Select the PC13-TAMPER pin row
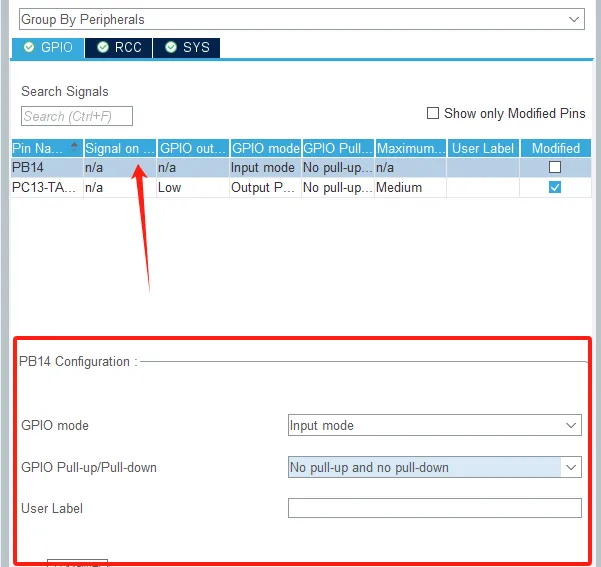 tap(46, 187)
